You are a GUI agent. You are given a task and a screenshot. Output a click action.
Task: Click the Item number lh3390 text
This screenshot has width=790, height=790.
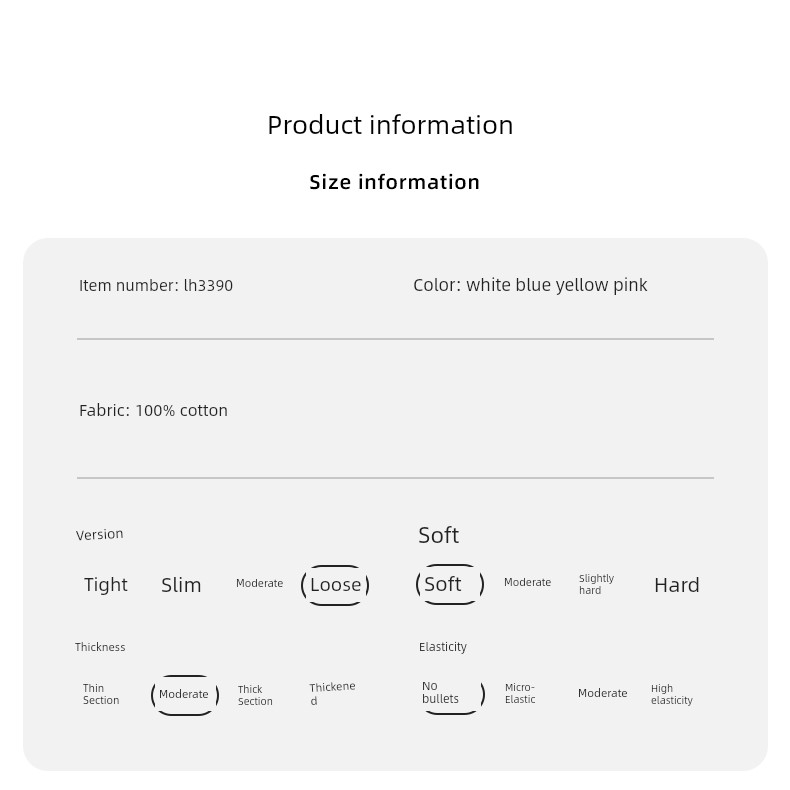tap(156, 286)
